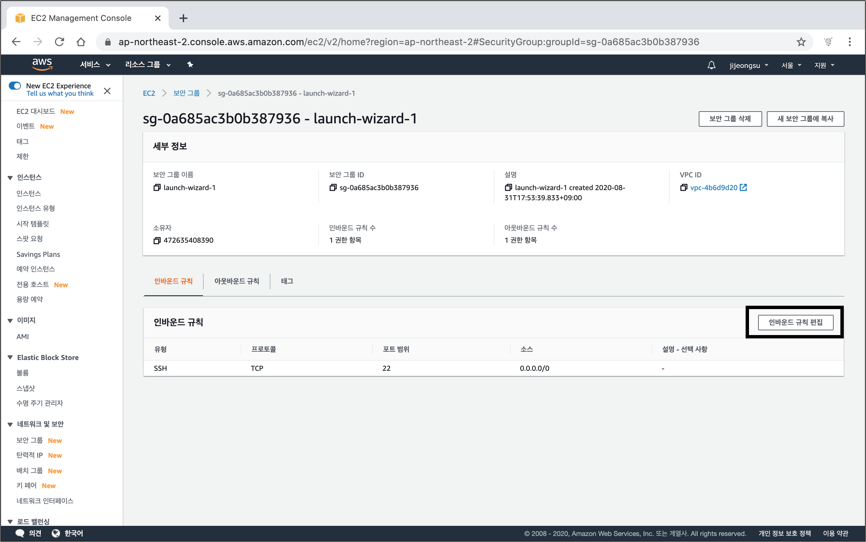The image size is (866, 542).
Task: Open feedback chat icon in footer
Action: coord(20,533)
